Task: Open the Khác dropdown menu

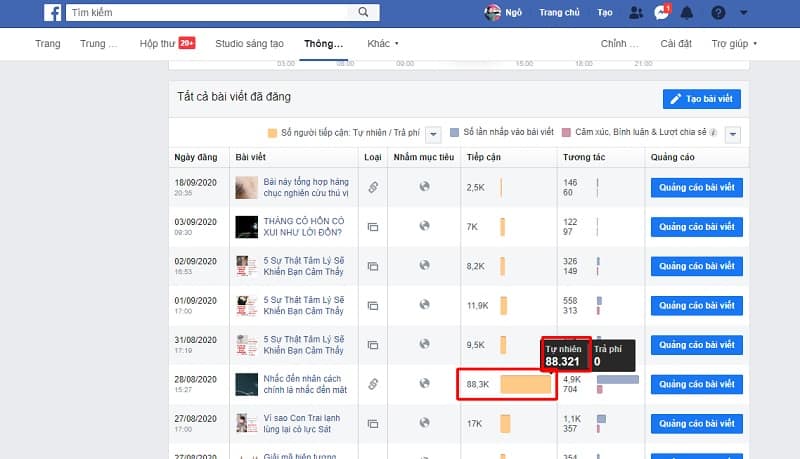Action: pos(383,44)
